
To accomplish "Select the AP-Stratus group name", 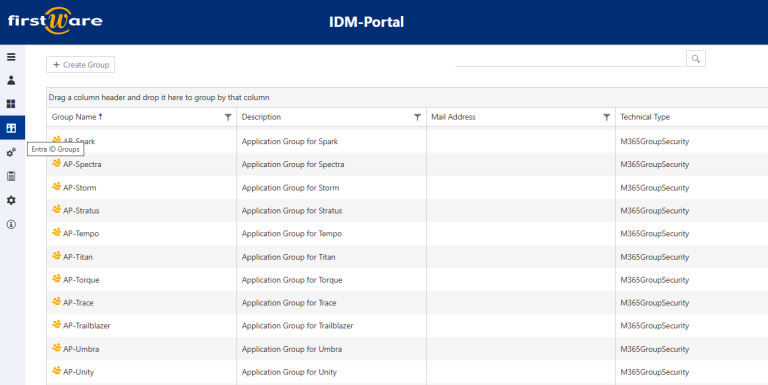I will [81, 211].
